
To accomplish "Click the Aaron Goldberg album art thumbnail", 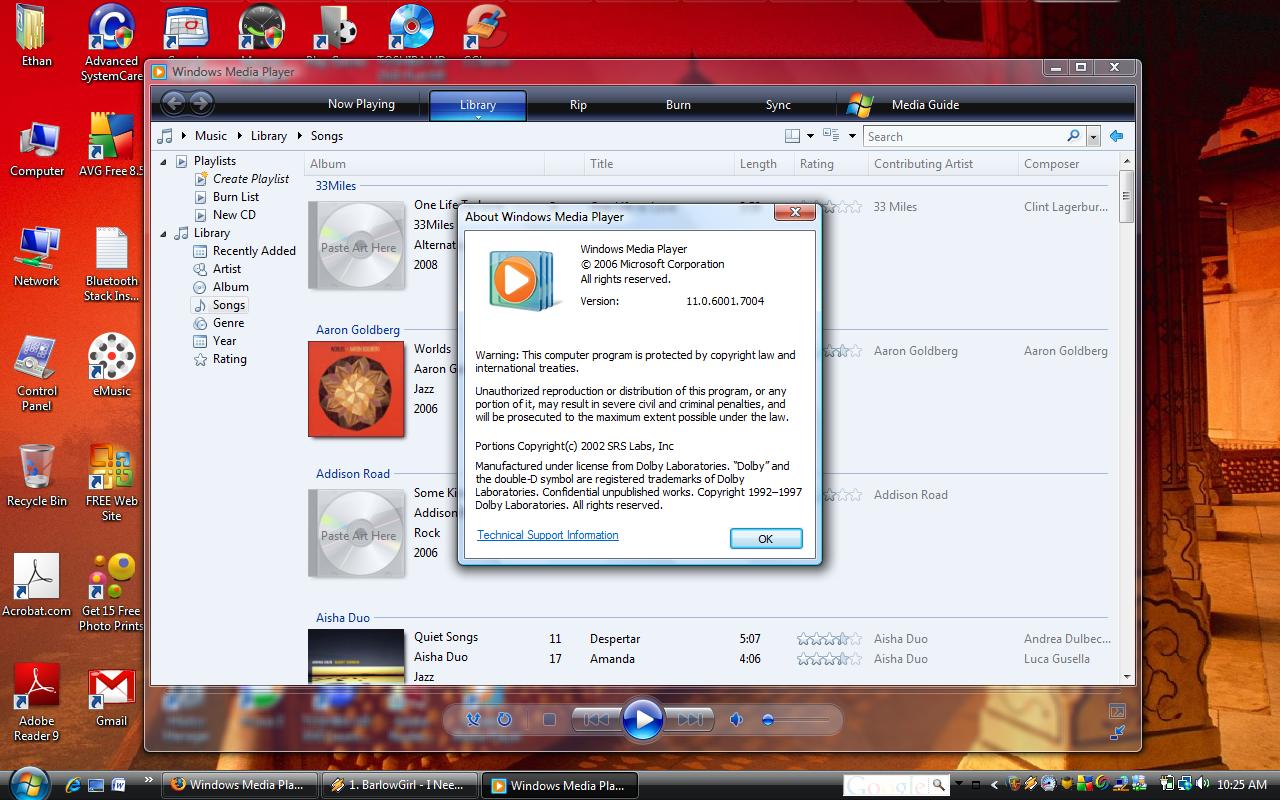I will (x=356, y=389).
